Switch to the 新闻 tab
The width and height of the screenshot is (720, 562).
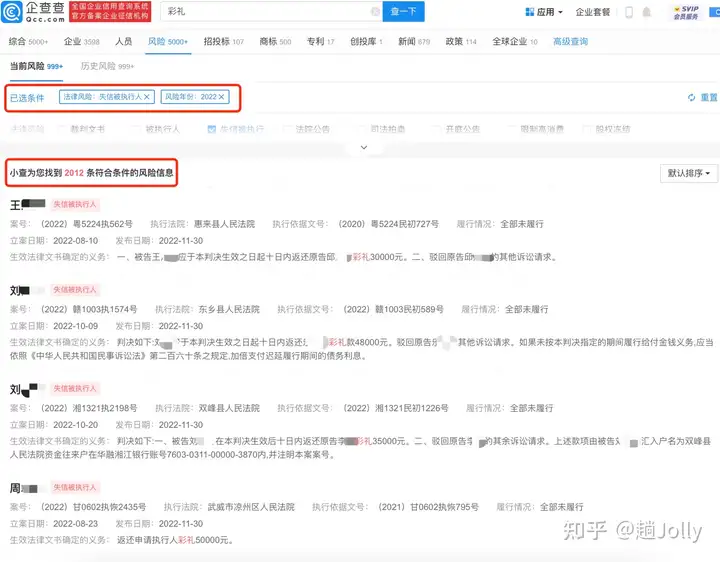(414, 41)
